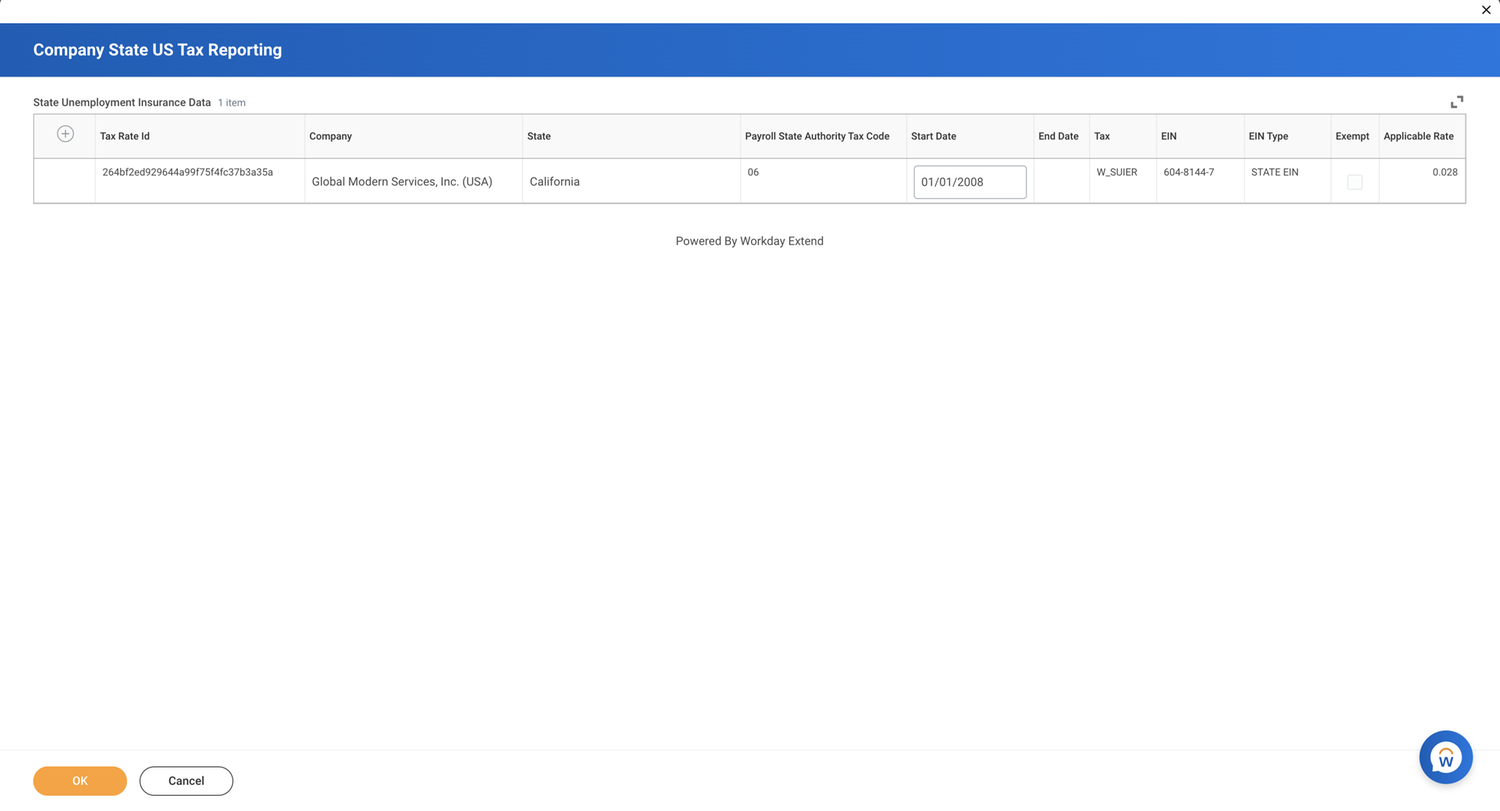This screenshot has width=1500, height=811.
Task: Click the Start Date column header
Action: [933, 136]
